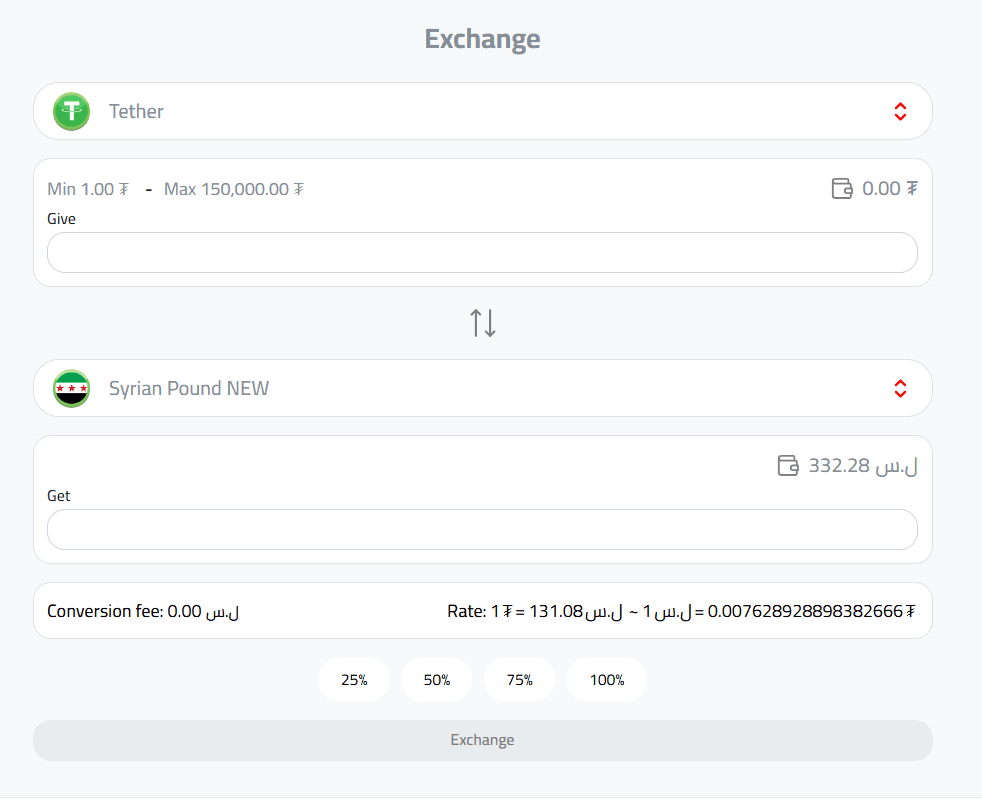Choose the 50% amount preset
This screenshot has width=982, height=812.
[437, 680]
